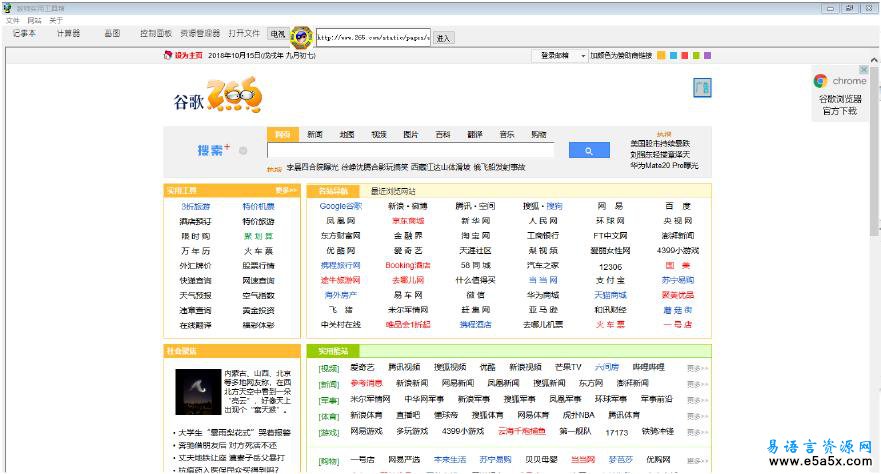881x474 pixels.
Task: Select the 视频 search tab
Action: tap(379, 135)
